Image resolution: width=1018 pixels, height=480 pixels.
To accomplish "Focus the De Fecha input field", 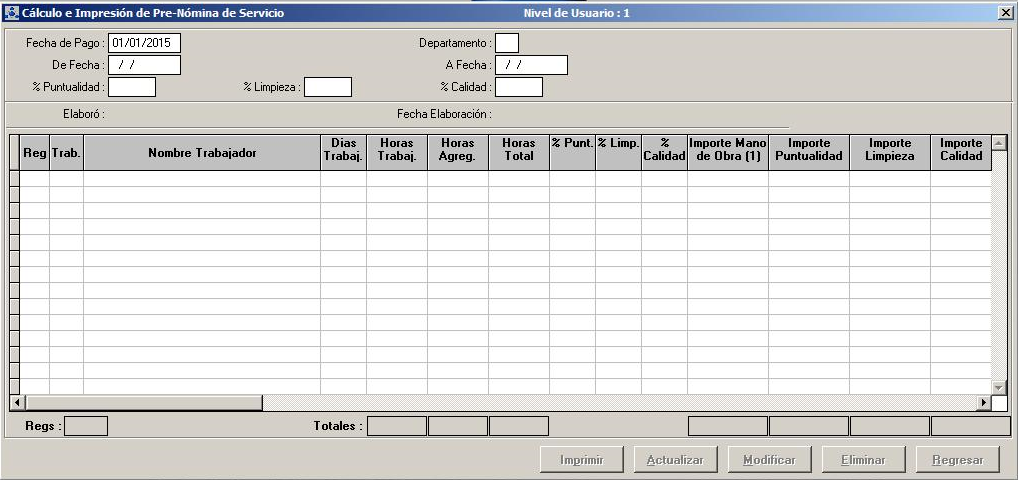I will click(x=144, y=65).
